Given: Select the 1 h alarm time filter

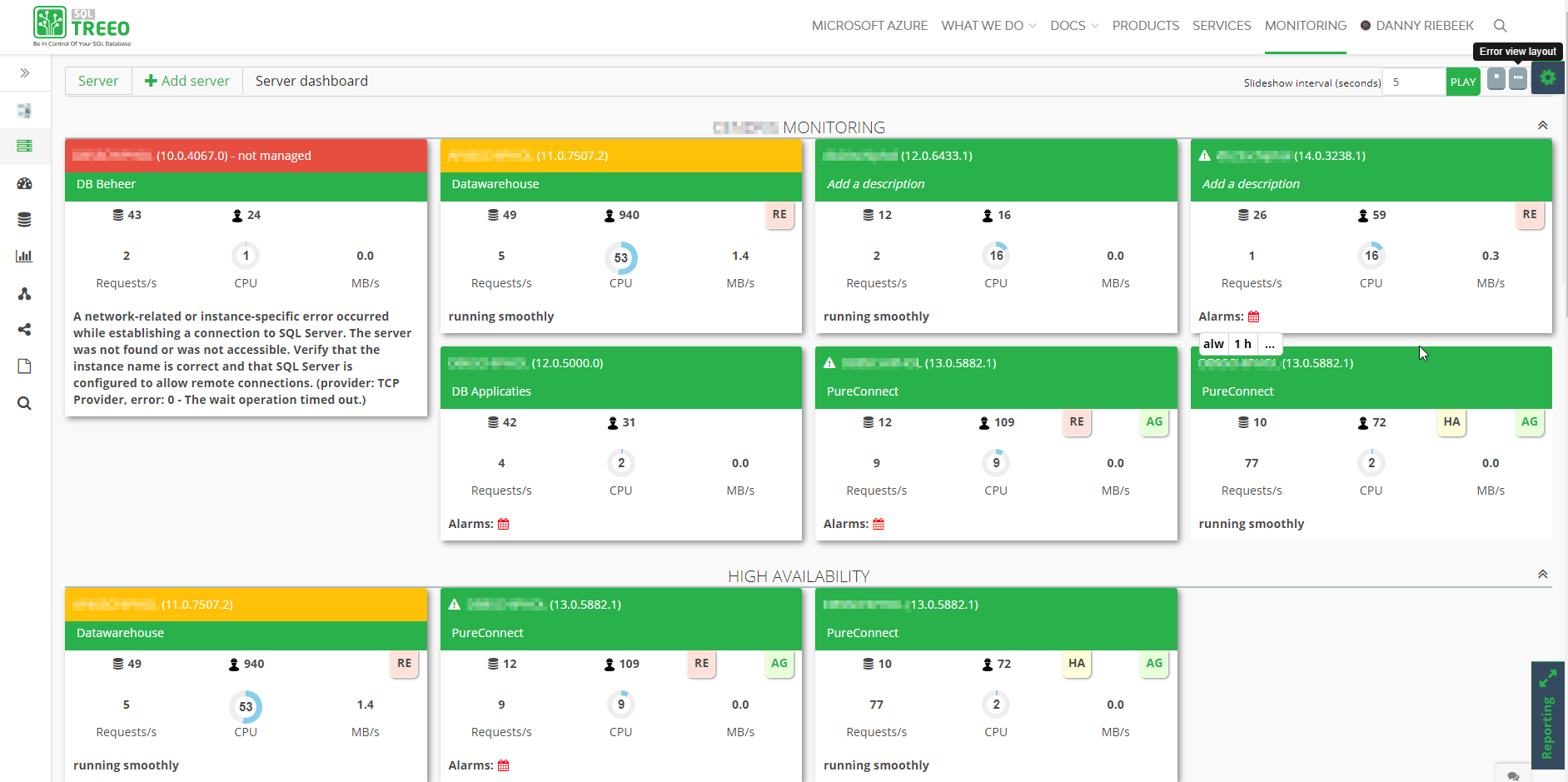Looking at the screenshot, I should [x=1242, y=343].
